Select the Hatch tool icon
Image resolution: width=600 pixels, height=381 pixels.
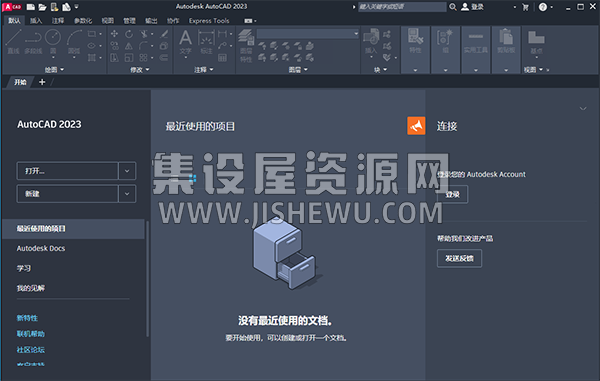92,58
